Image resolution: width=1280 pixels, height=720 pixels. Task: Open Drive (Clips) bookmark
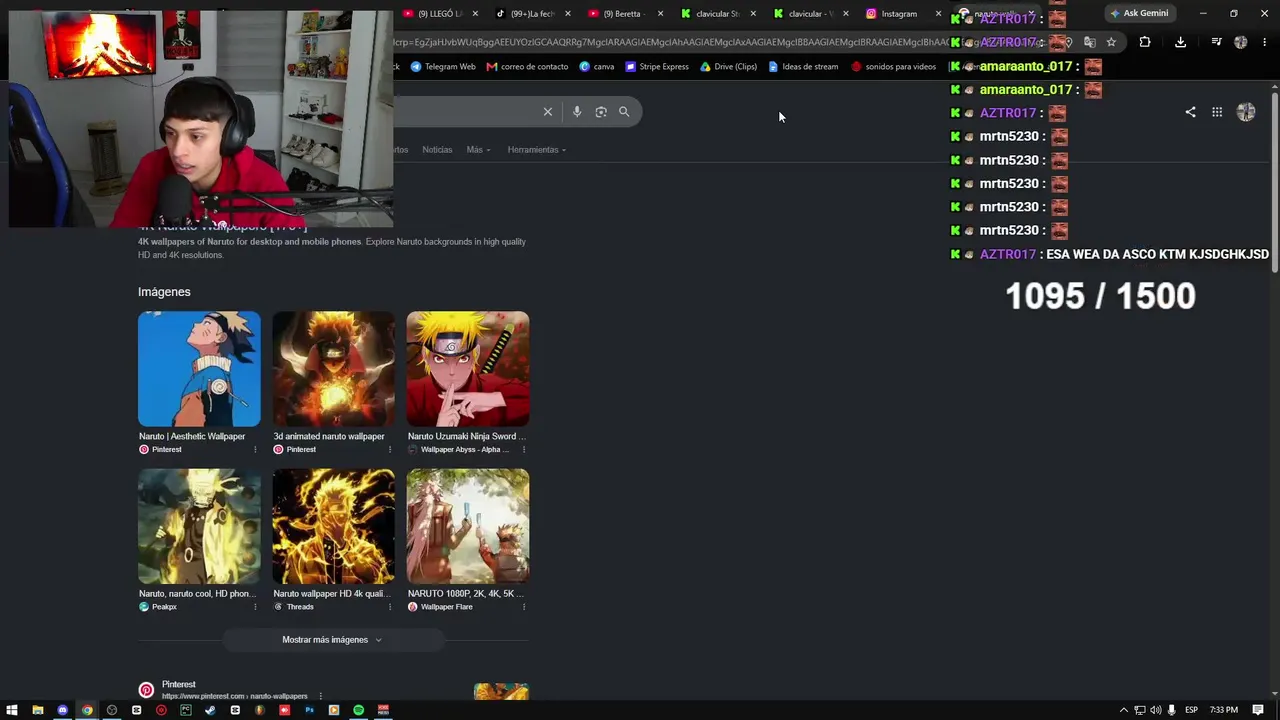coord(729,67)
